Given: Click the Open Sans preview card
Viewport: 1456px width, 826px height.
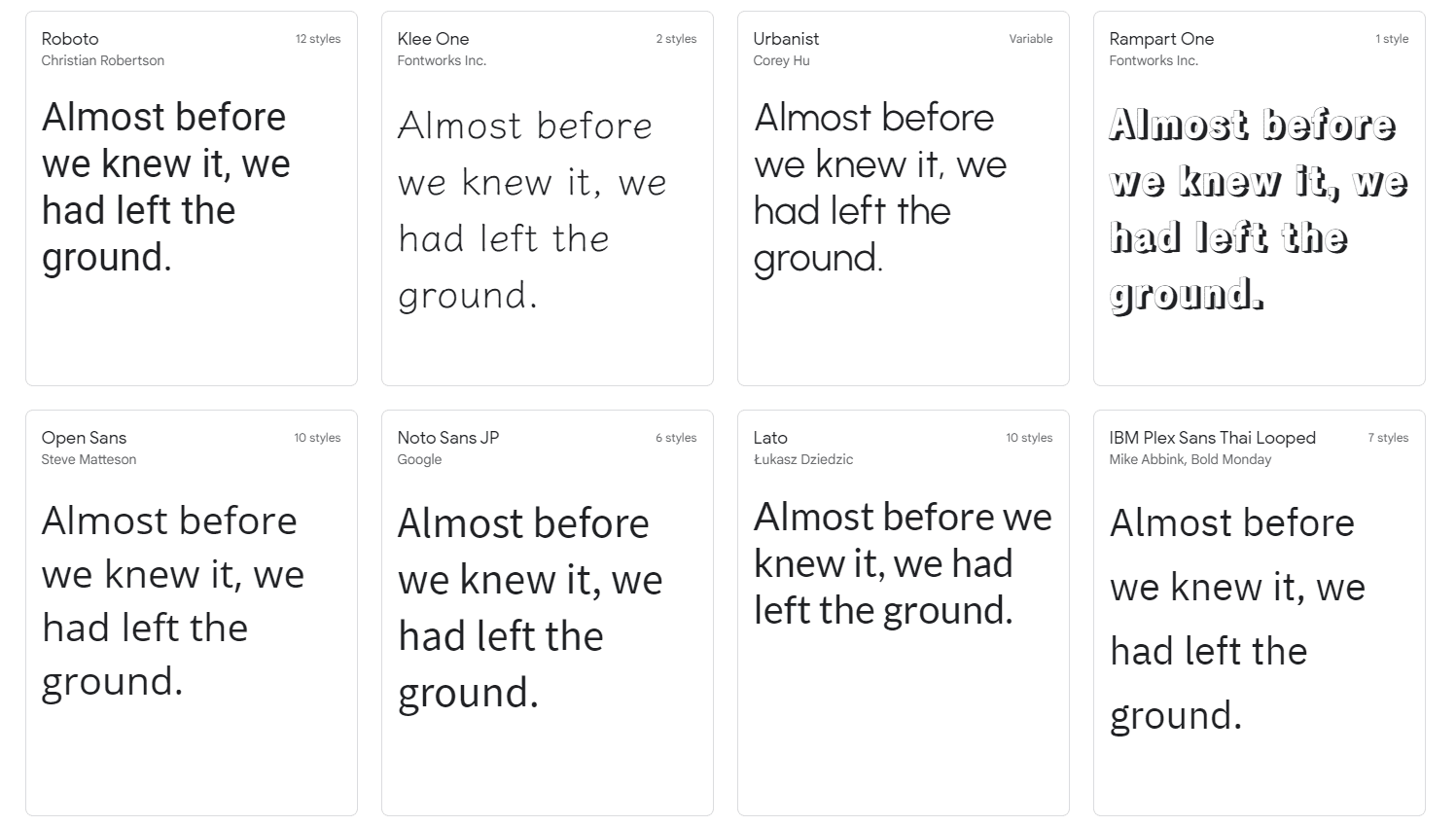Looking at the screenshot, I should (192, 613).
